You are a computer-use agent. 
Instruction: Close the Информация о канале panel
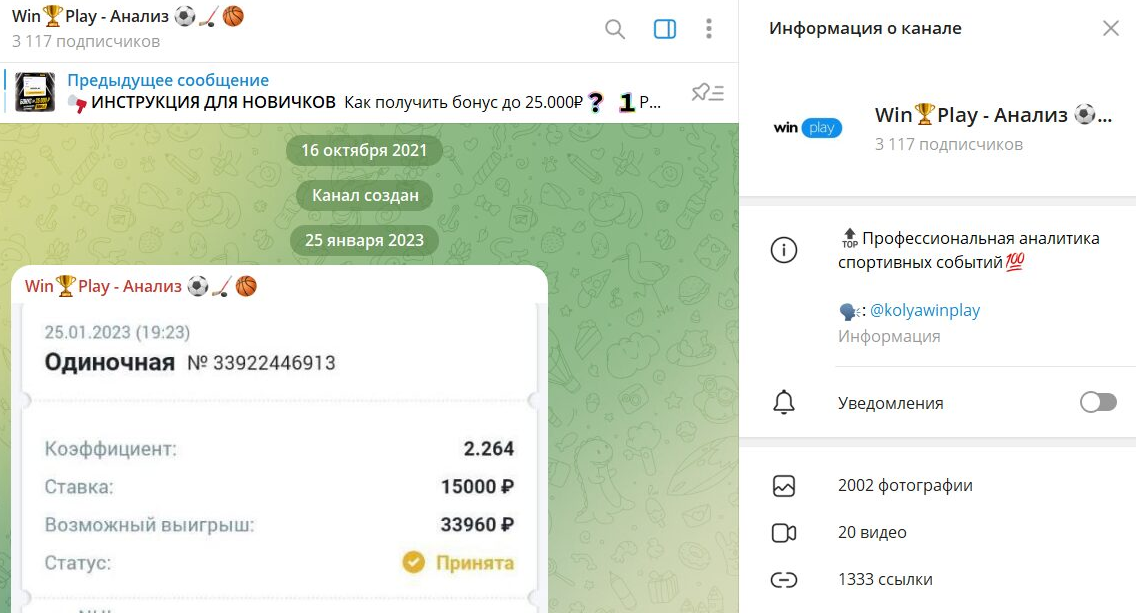(1110, 28)
